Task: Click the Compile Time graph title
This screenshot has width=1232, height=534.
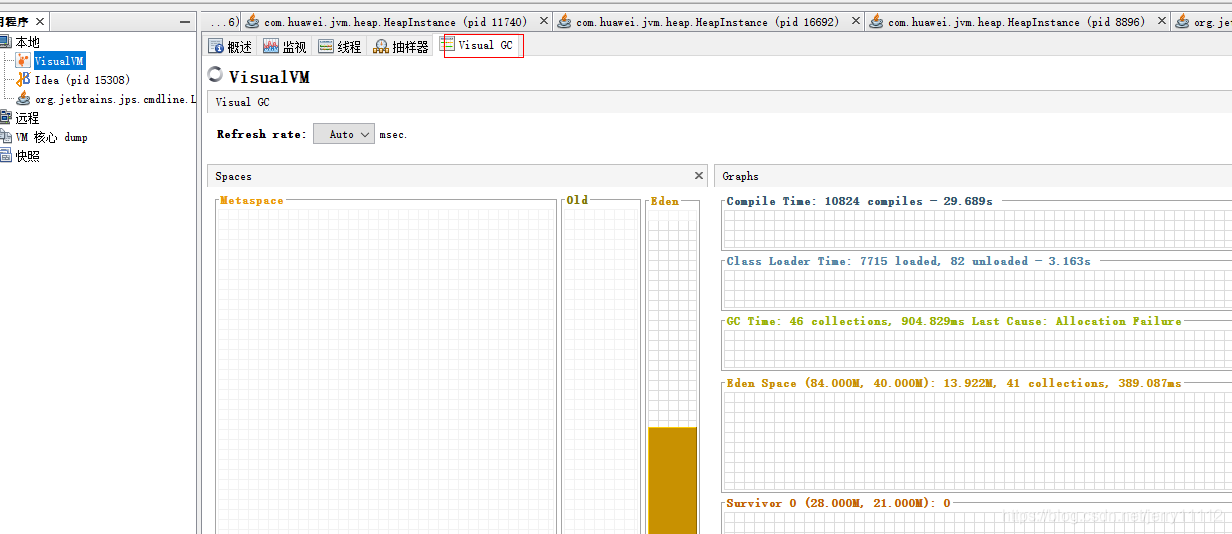Action: click(860, 201)
